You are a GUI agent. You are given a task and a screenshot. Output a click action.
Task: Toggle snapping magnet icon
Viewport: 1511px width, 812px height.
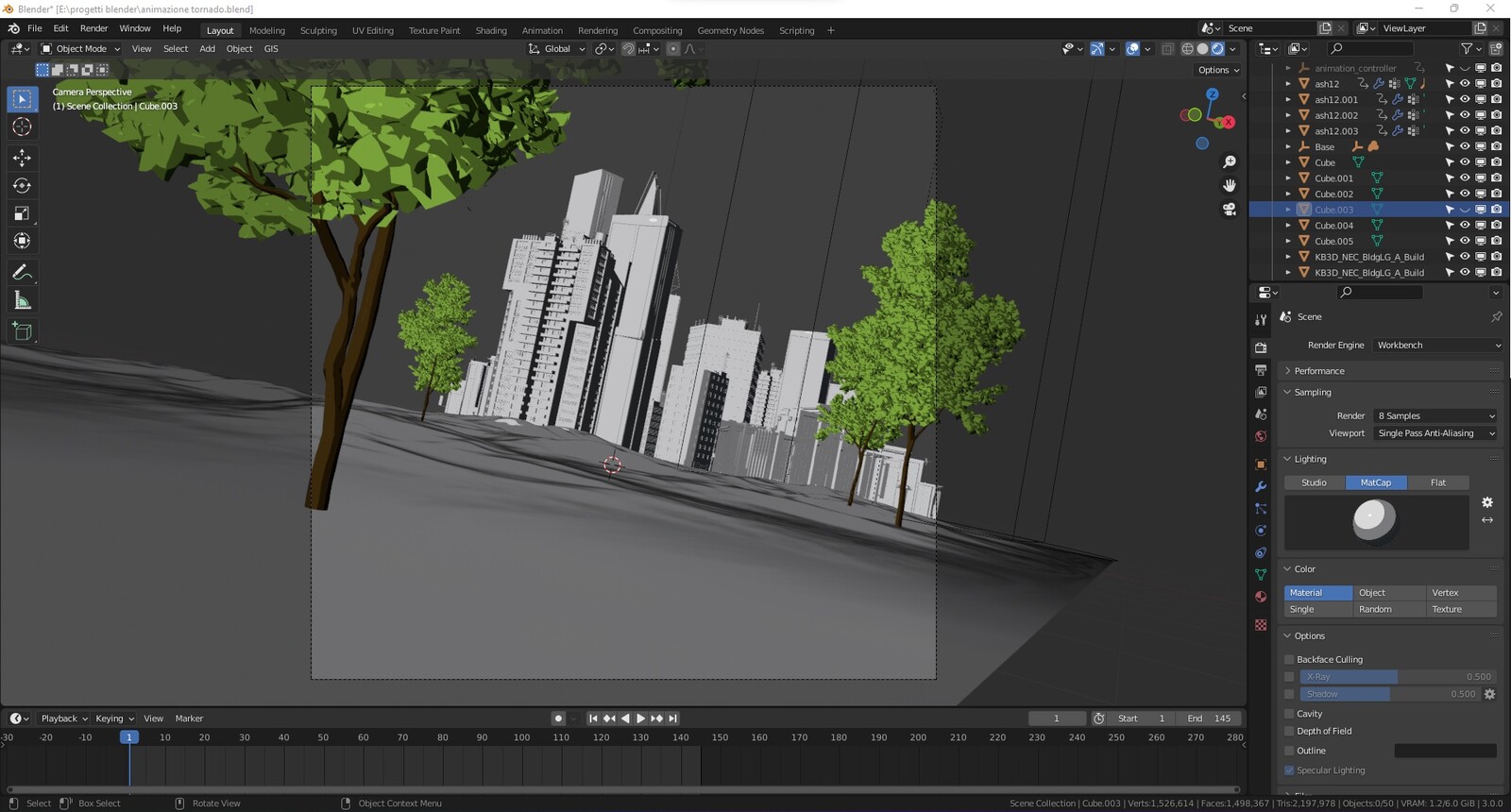(x=628, y=49)
